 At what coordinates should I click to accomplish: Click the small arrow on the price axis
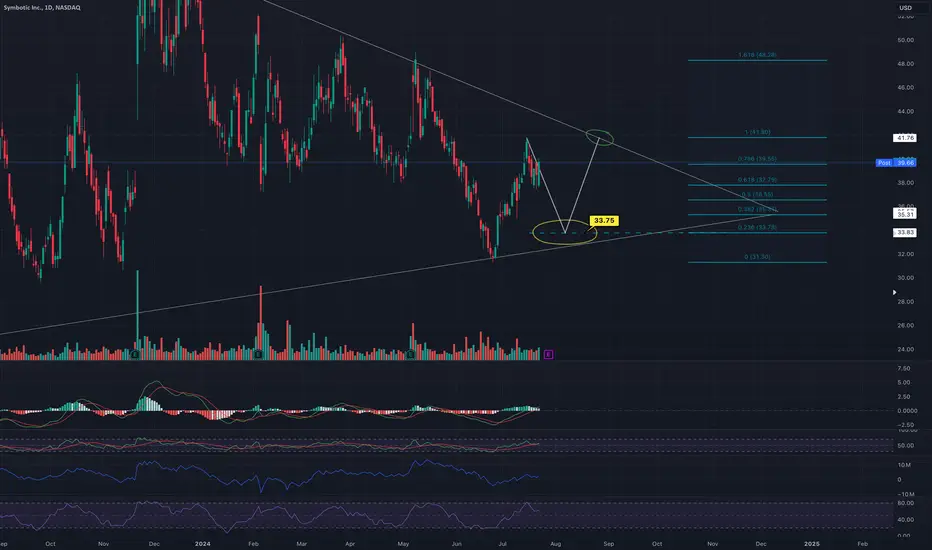pos(895,293)
